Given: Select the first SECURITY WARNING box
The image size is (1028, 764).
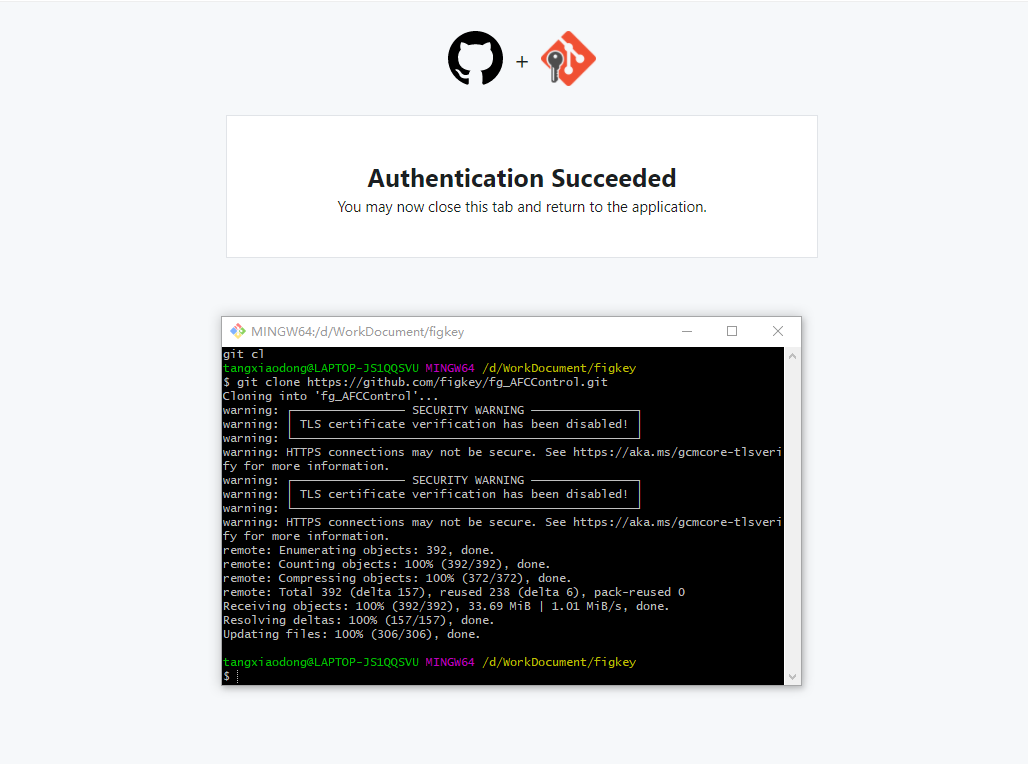Looking at the screenshot, I should (464, 424).
